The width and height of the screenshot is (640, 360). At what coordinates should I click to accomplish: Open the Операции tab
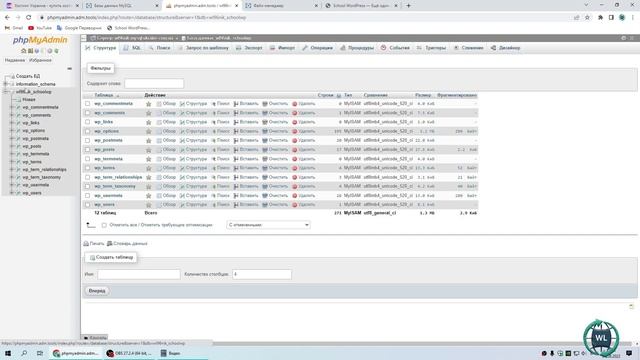(x=318, y=48)
